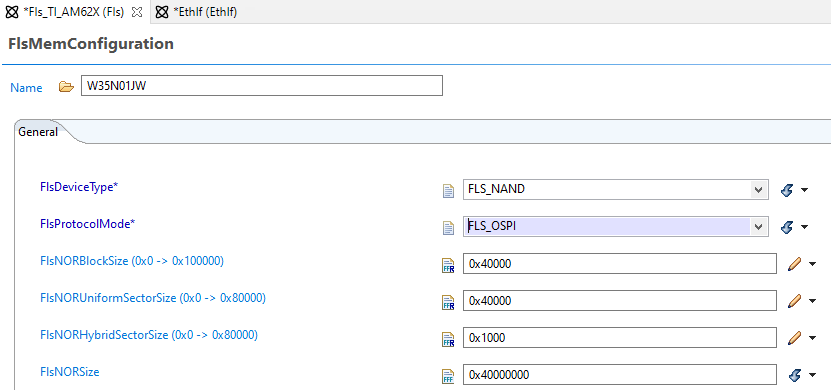Expand the options arrow for FlsDeviceType

pos(805,190)
